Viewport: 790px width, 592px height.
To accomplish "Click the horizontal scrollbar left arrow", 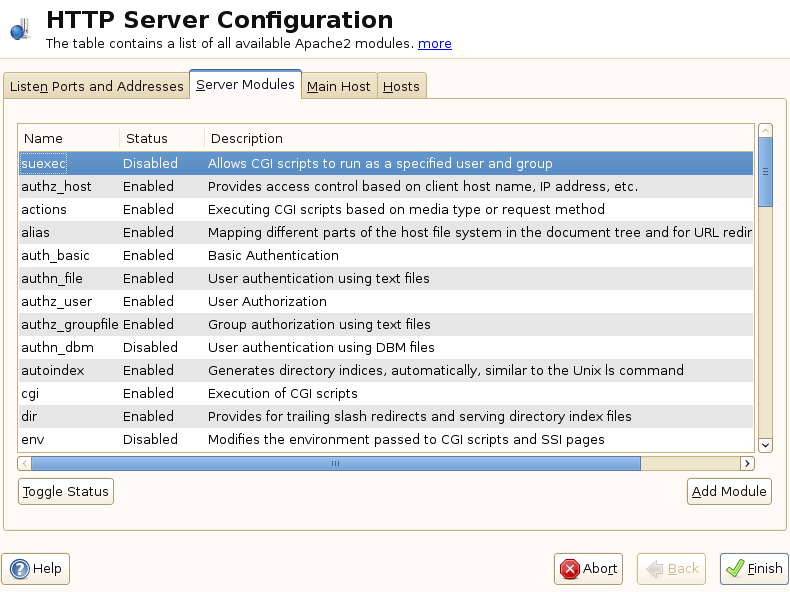I will point(25,464).
